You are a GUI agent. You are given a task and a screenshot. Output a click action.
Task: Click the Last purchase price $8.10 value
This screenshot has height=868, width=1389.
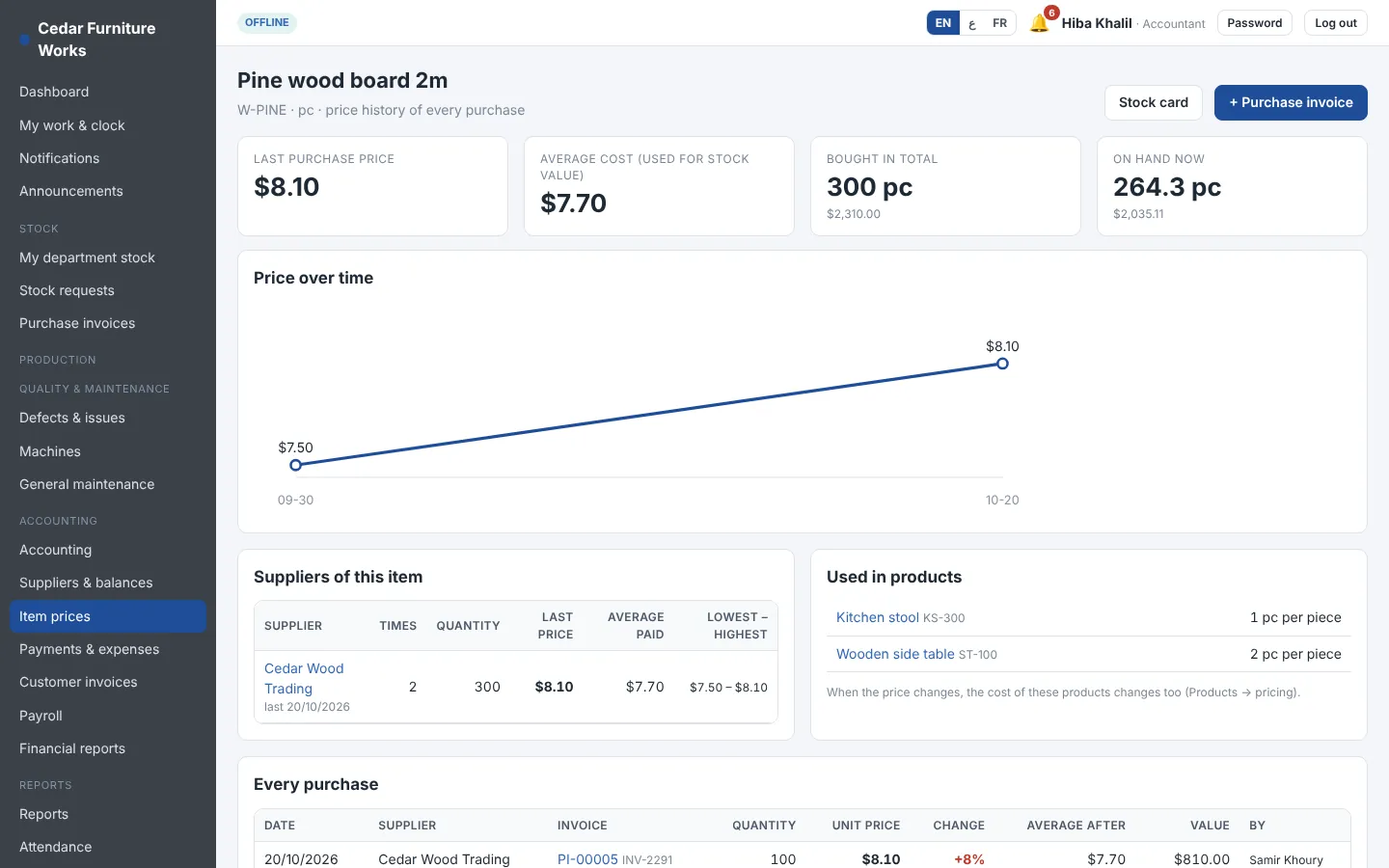click(x=286, y=187)
